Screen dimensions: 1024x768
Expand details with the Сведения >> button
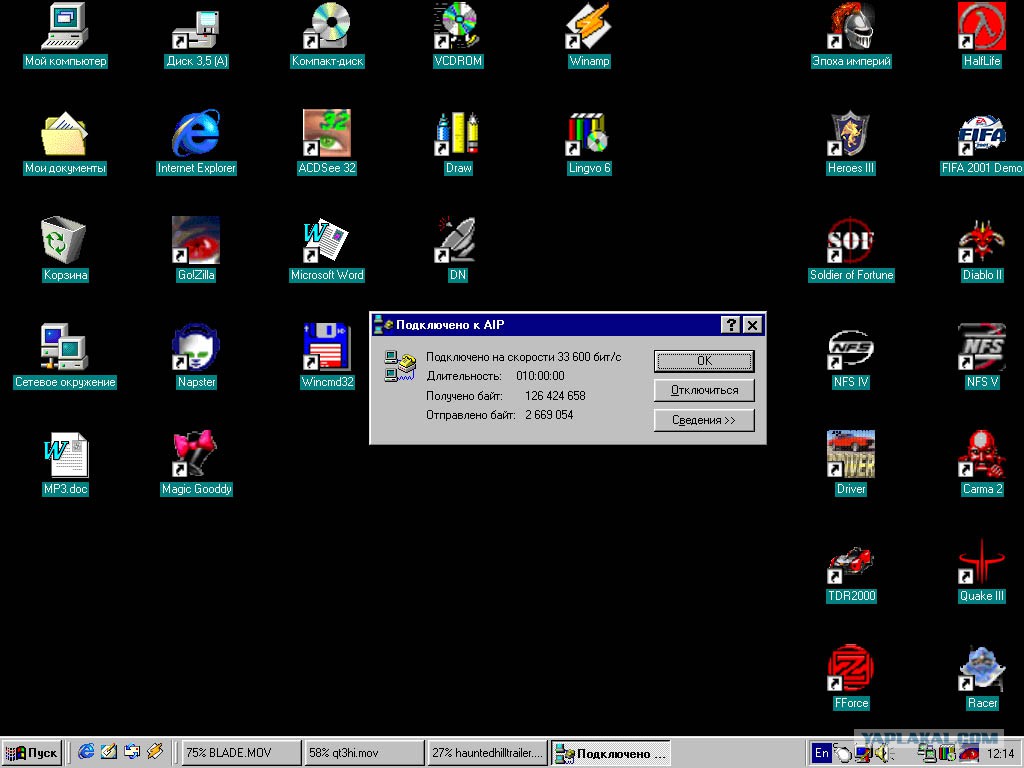click(704, 420)
